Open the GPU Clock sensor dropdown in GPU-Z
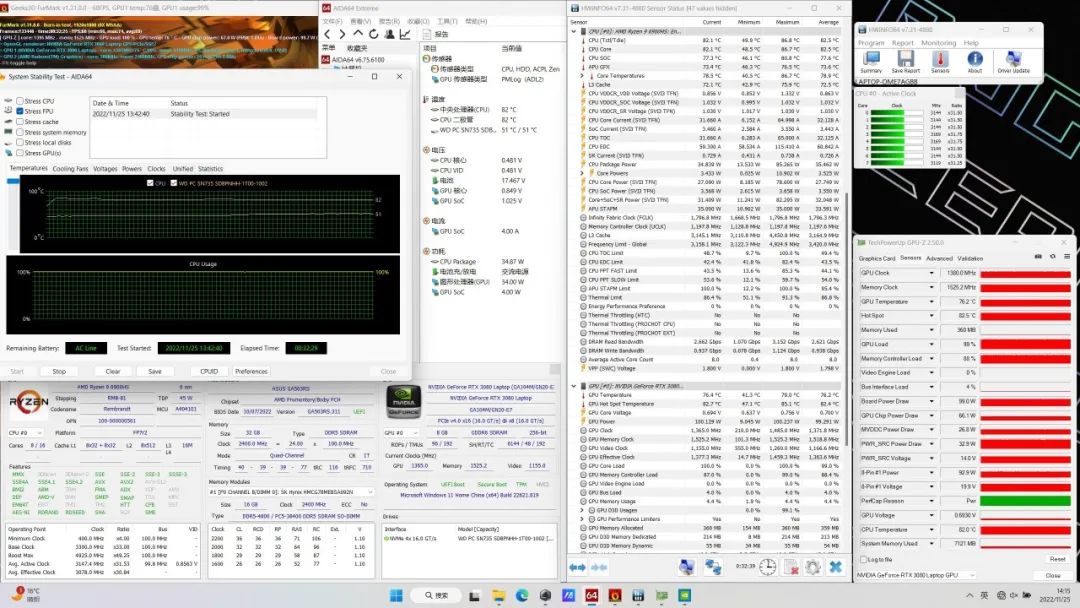The image size is (1080, 608). click(x=932, y=273)
